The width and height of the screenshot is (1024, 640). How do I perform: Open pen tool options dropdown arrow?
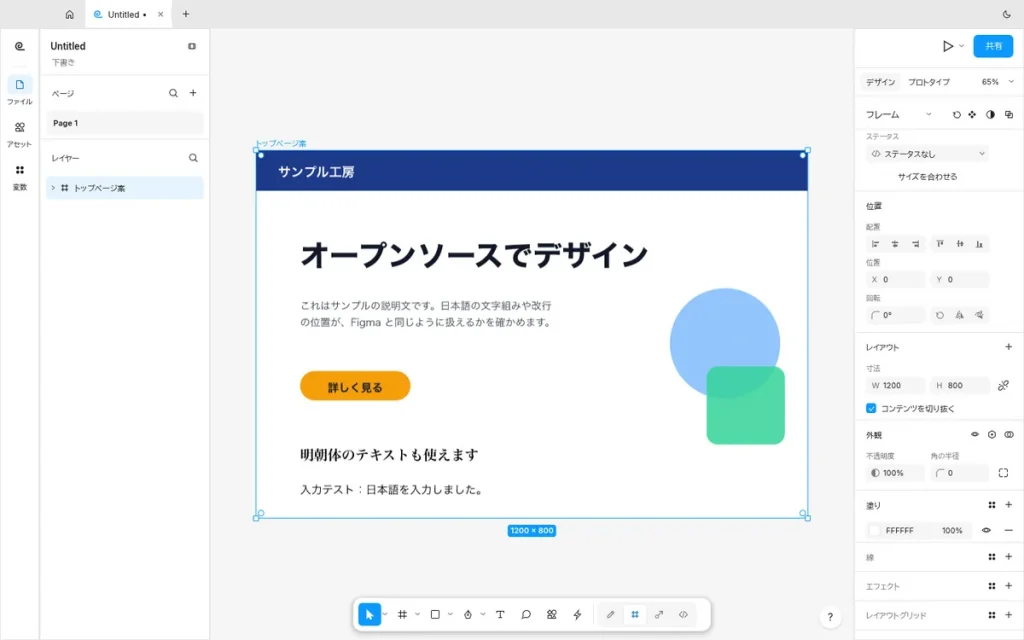click(483, 615)
